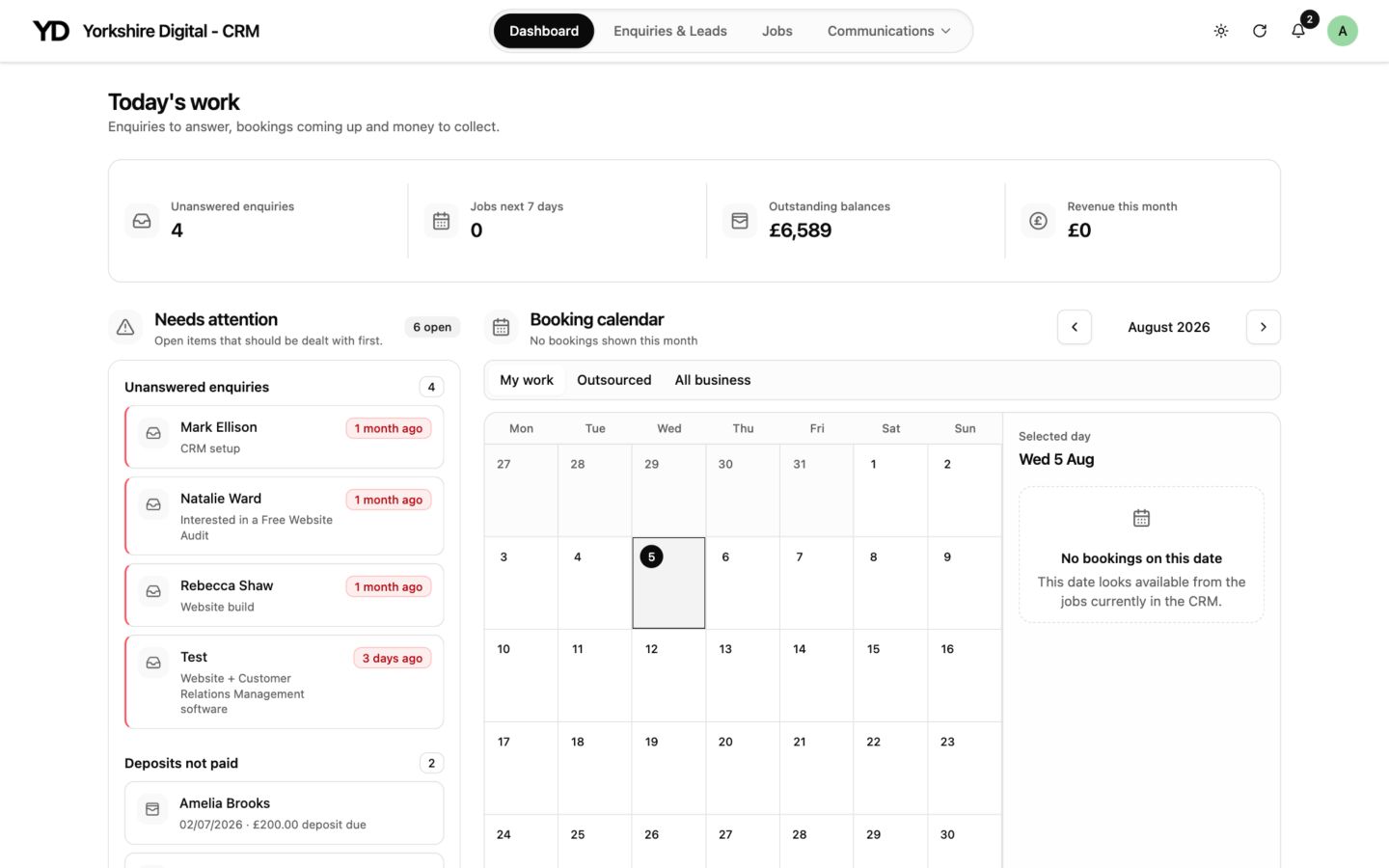Select calendar day 9
Image resolution: width=1389 pixels, height=868 pixels.
click(965, 583)
